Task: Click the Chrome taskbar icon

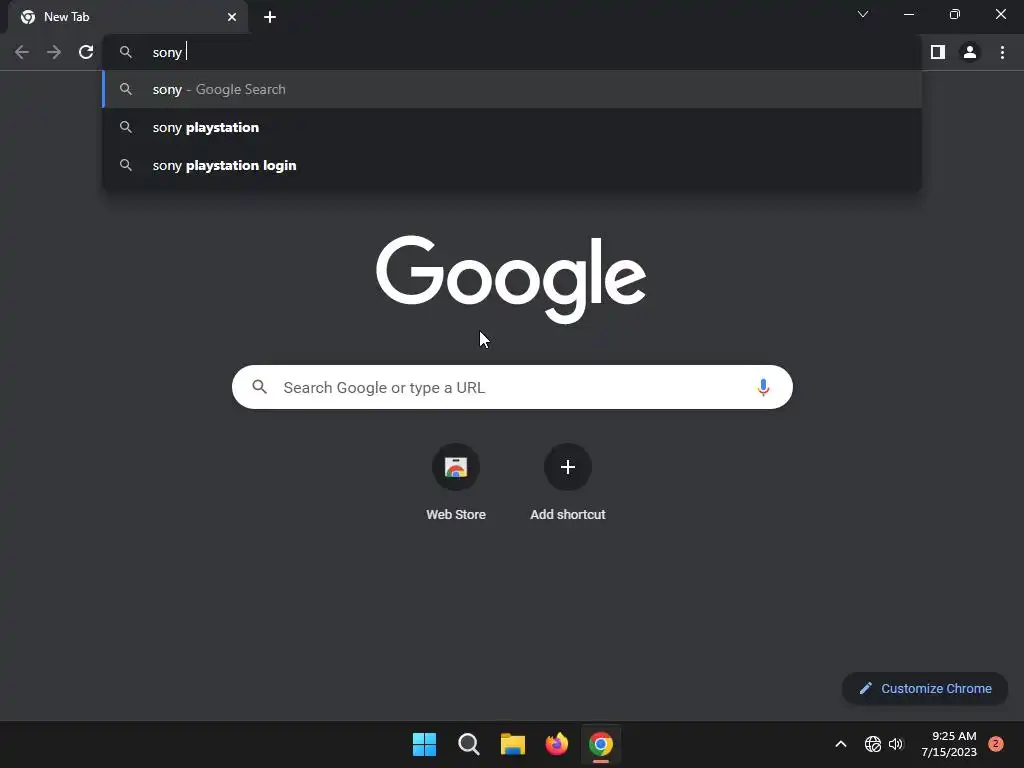Action: 601,744
